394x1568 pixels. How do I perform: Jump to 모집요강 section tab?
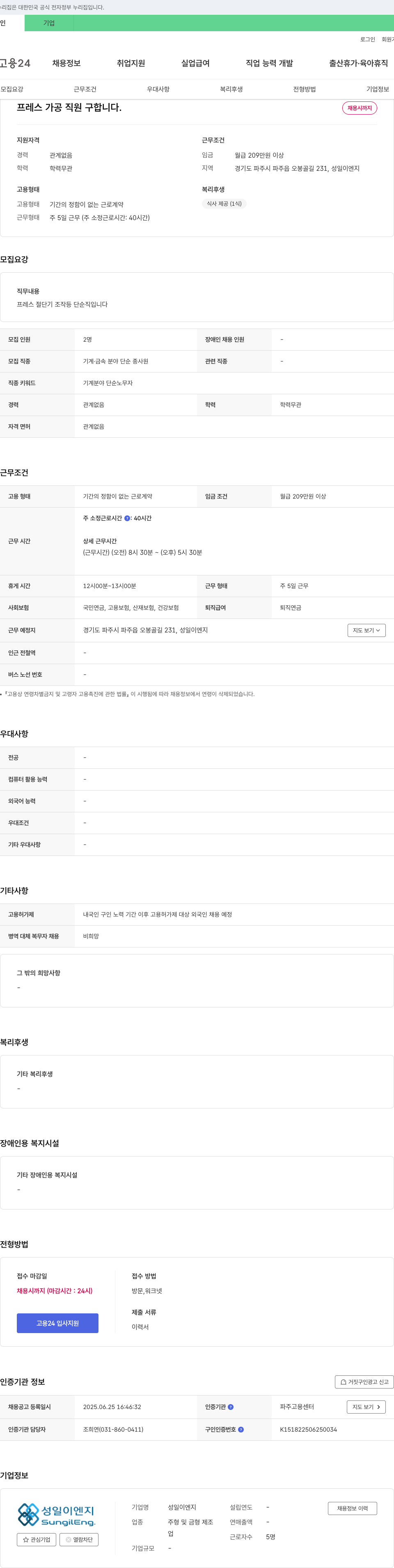(x=12, y=89)
